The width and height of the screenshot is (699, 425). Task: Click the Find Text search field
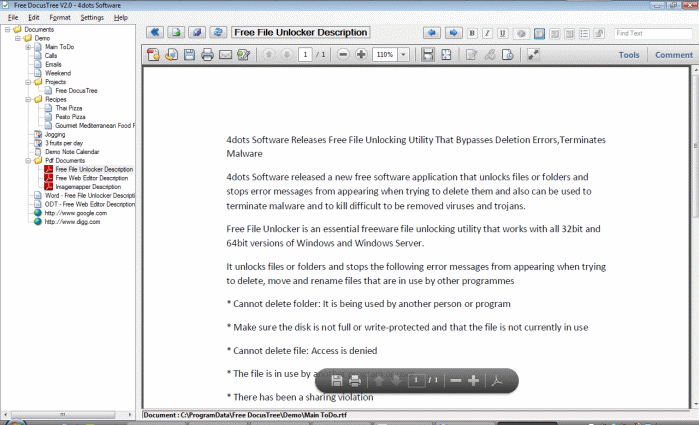coord(652,33)
